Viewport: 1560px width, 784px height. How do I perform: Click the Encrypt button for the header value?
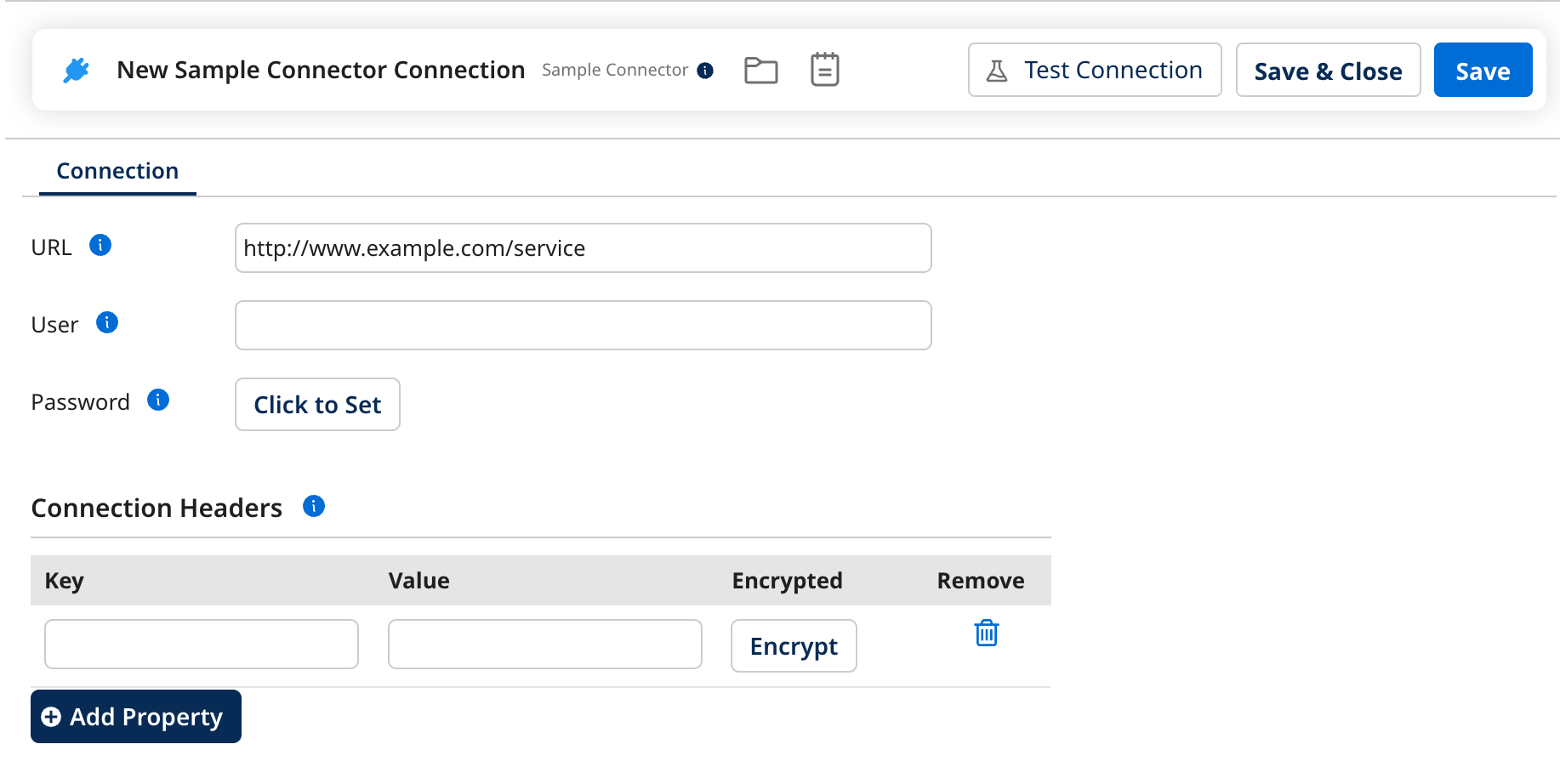(793, 645)
